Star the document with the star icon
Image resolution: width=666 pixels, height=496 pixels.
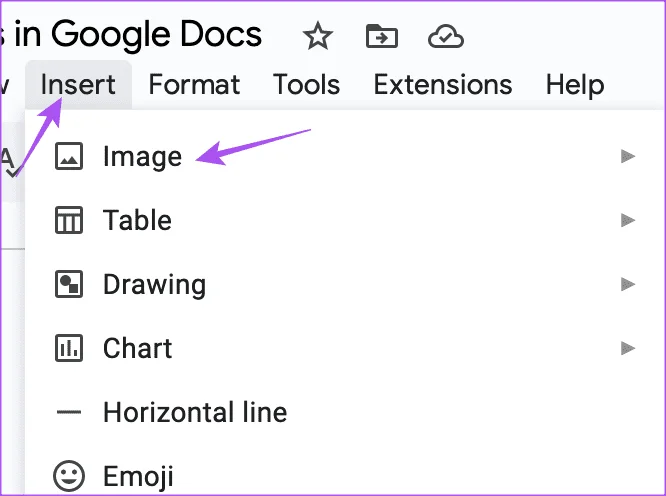click(x=318, y=36)
